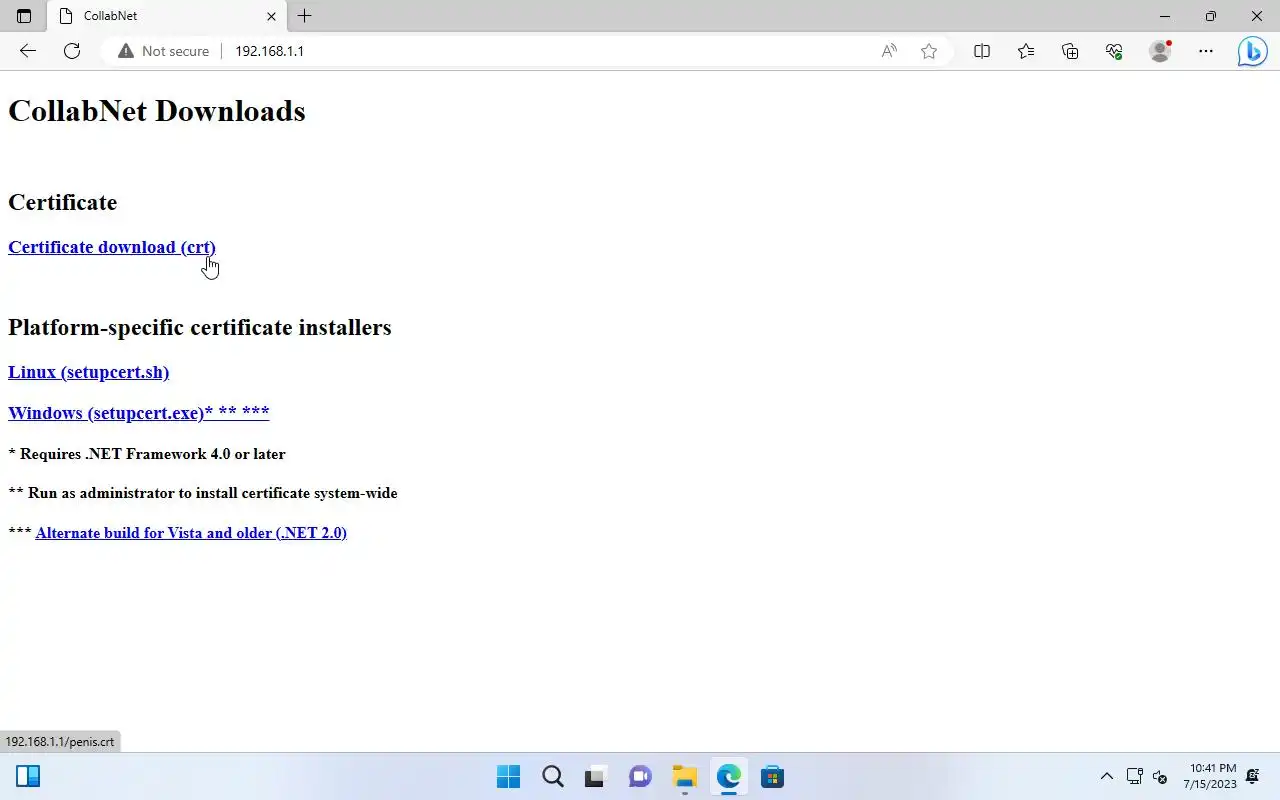Open Task View on taskbar
1280x800 pixels.
(596, 777)
